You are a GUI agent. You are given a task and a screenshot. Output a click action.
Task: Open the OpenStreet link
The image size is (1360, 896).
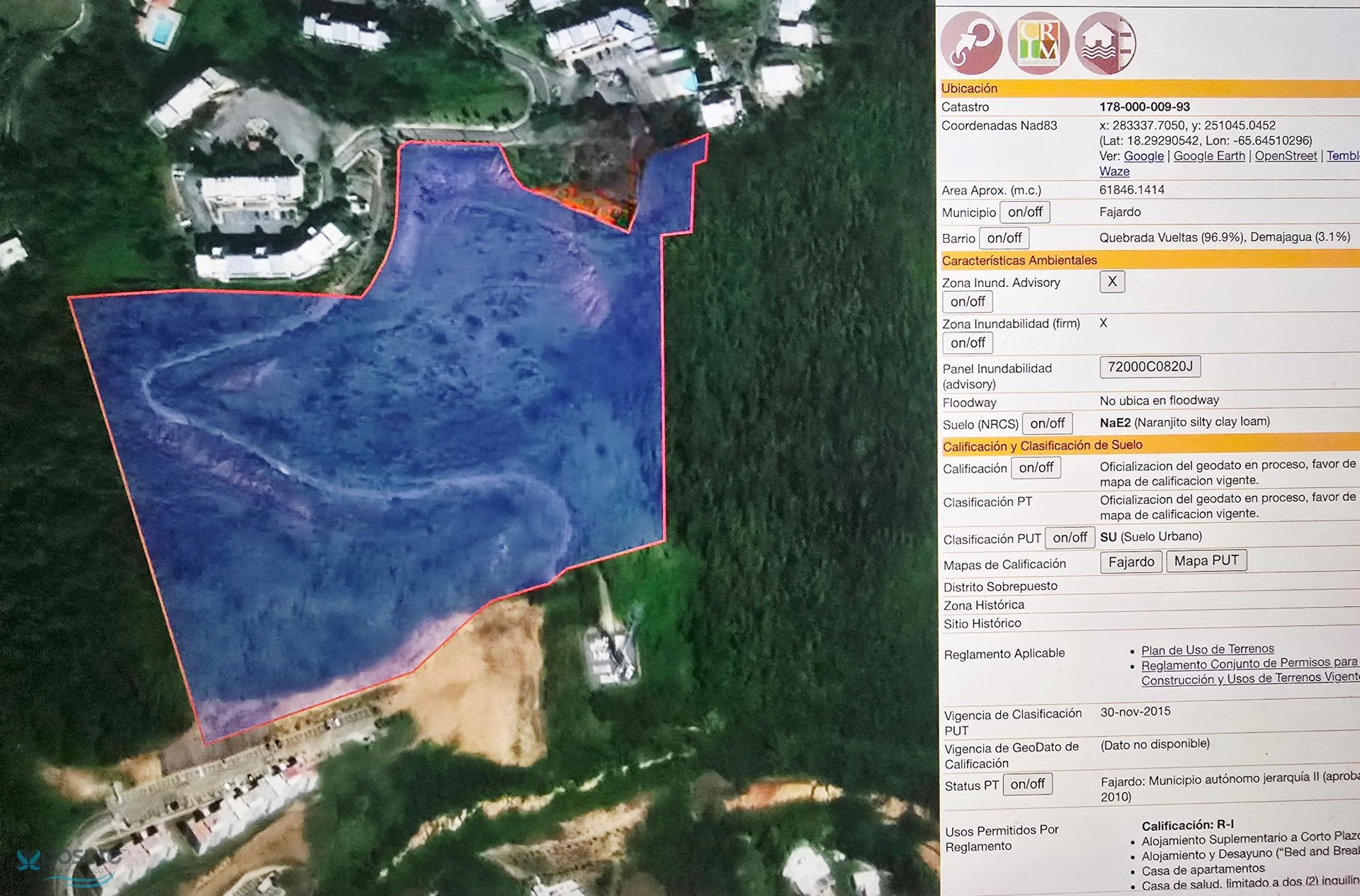(1285, 156)
